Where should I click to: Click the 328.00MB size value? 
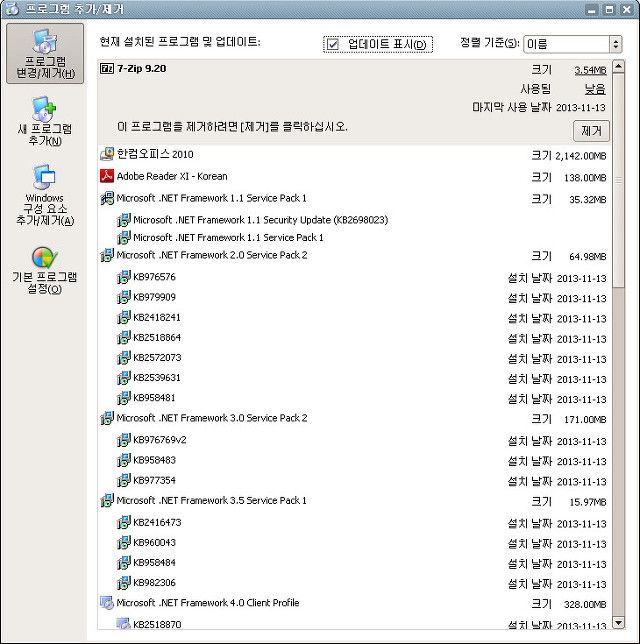(585, 605)
